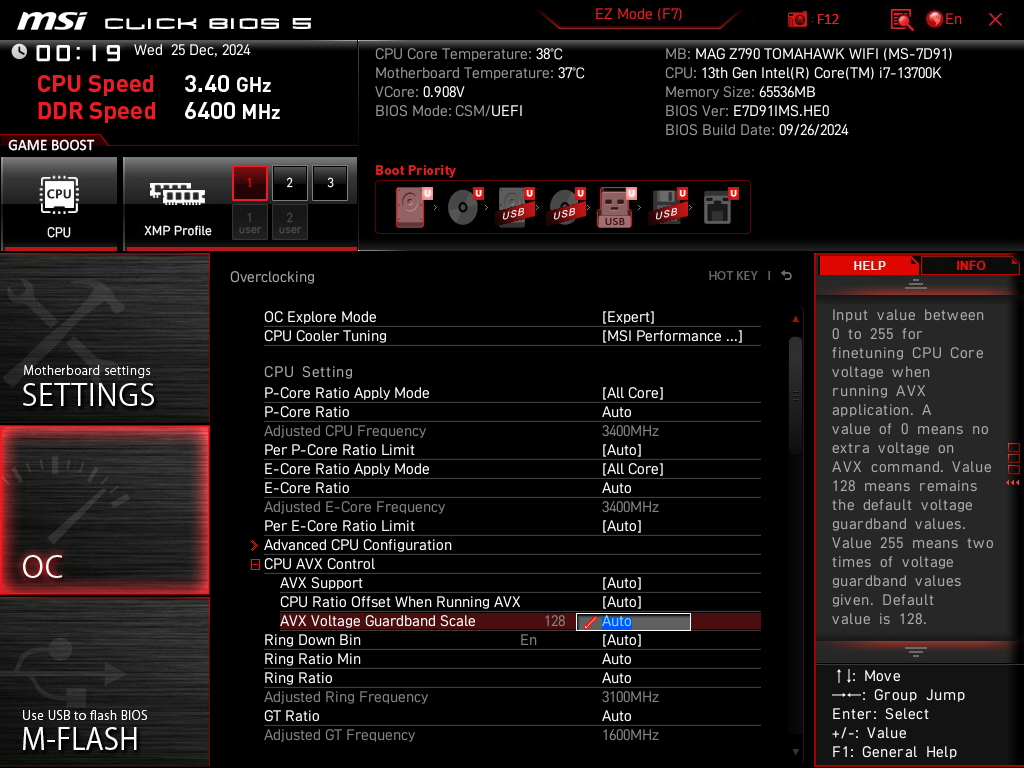Image resolution: width=1024 pixels, height=768 pixels.
Task: Select the highlighted USB key boot icon
Action: 616,207
